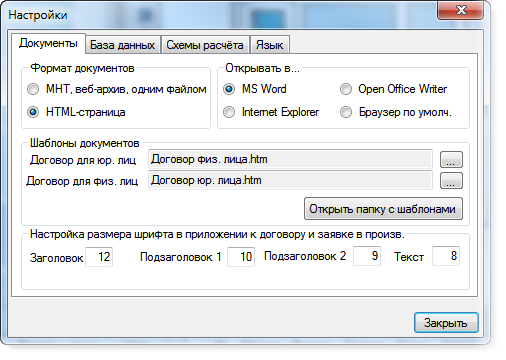This screenshot has height=360, width=506.
Task: Click the Договор для физ. лиц label
Action: (x=82, y=181)
